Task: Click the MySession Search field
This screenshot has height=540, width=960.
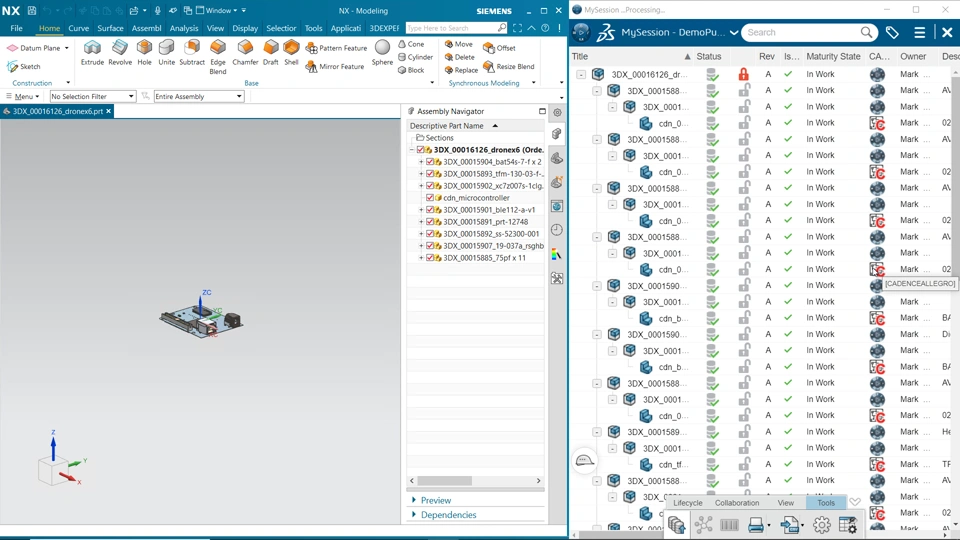Action: 809,32
